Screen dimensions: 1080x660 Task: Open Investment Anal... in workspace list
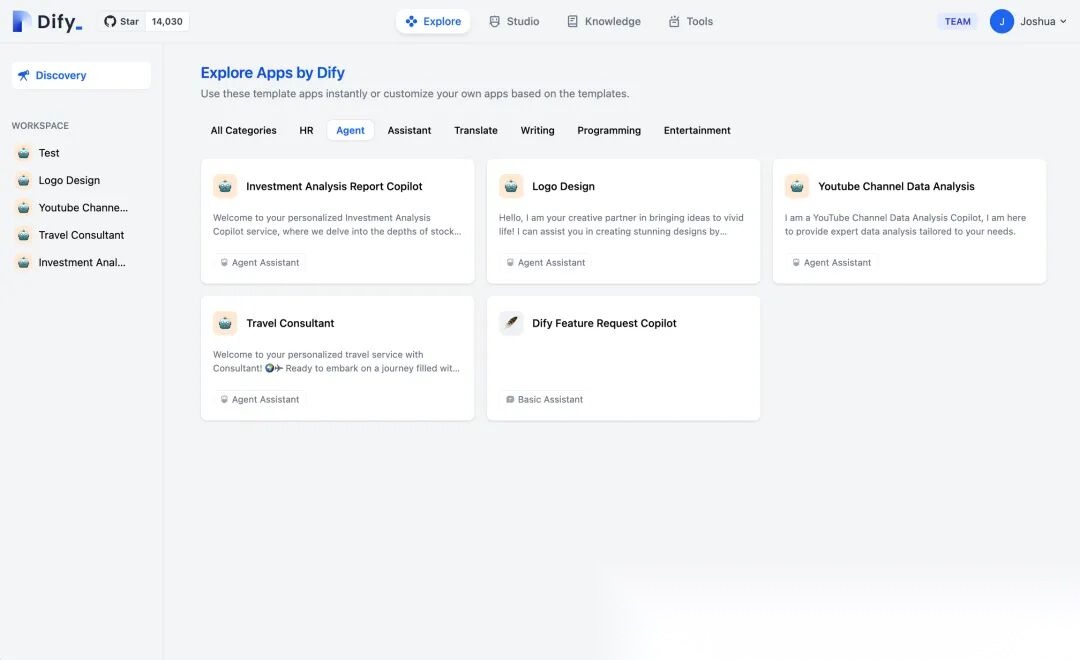(82, 262)
